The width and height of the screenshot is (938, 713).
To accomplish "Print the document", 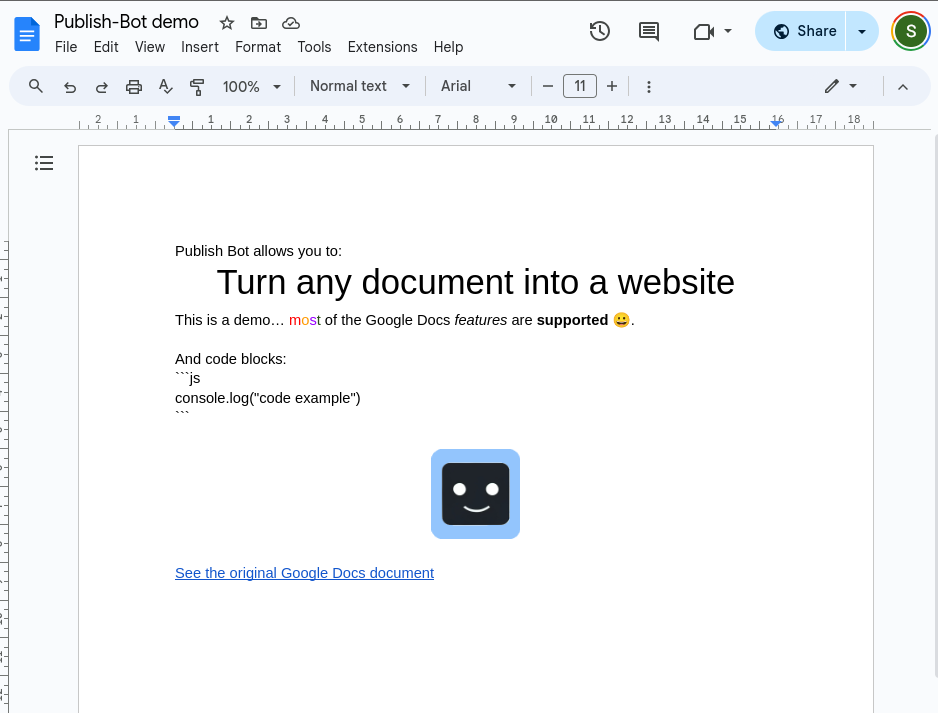I will click(134, 87).
